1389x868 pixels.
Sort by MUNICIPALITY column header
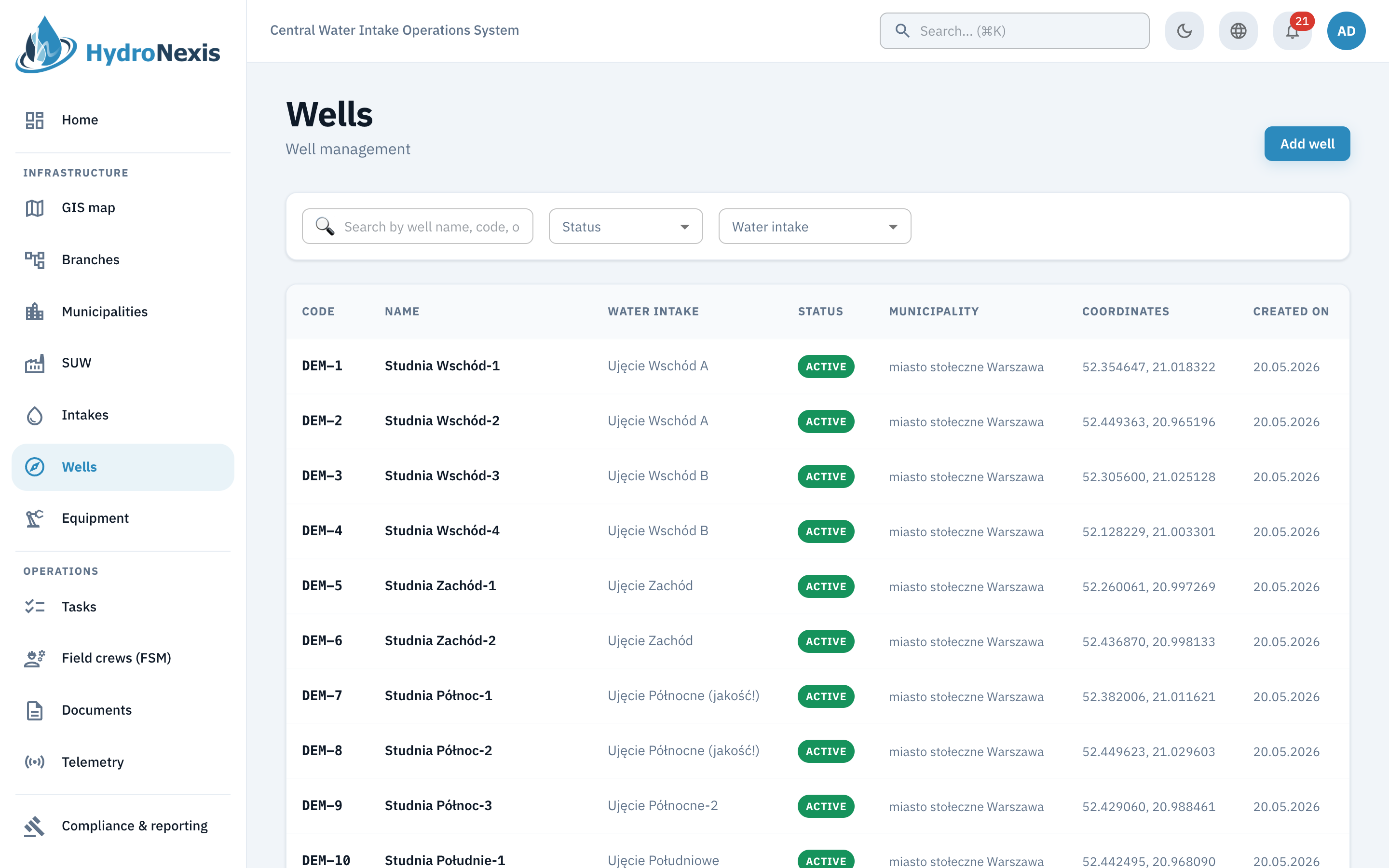934,312
